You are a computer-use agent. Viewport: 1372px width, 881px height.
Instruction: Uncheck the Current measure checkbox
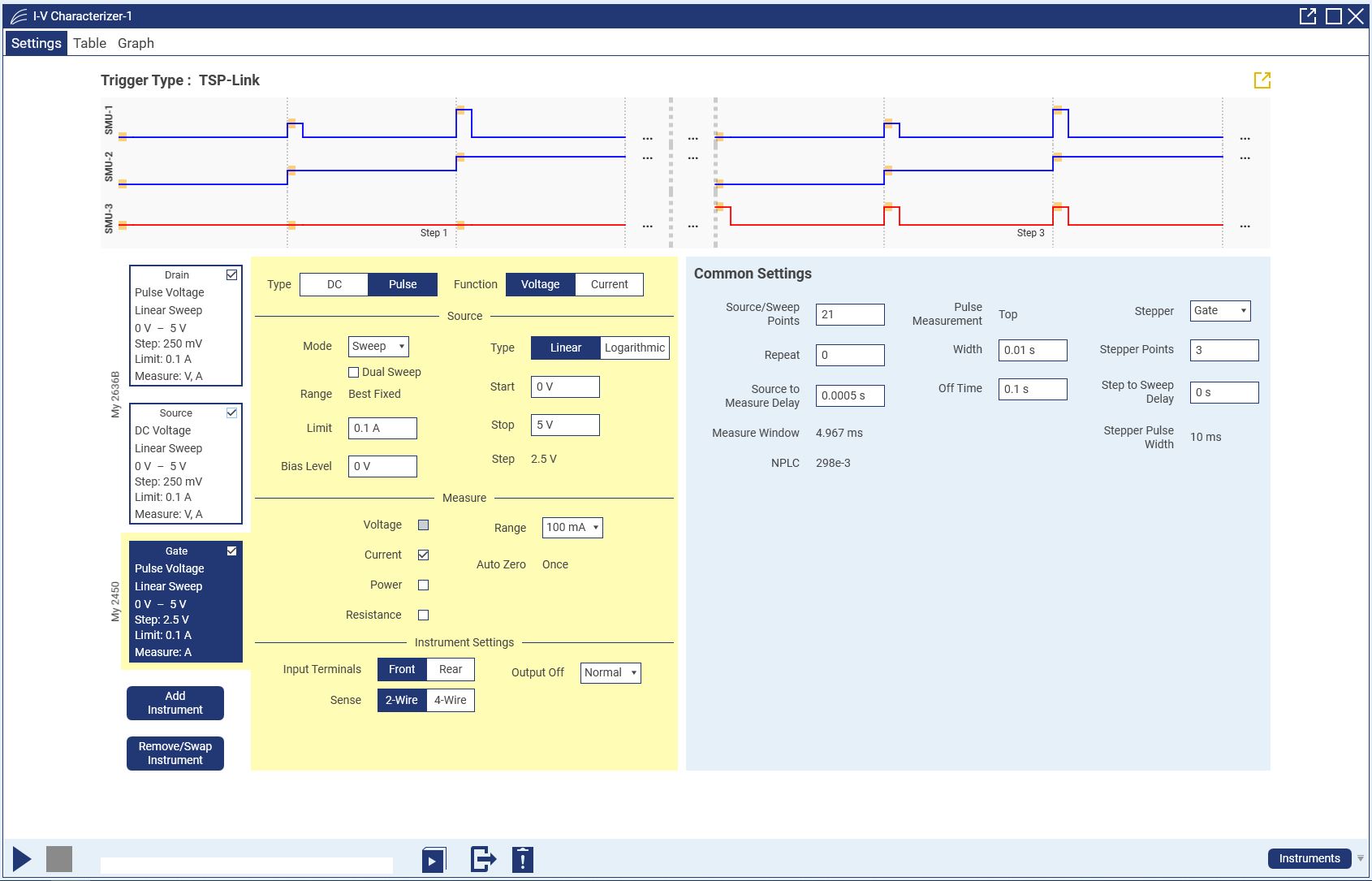pyautogui.click(x=423, y=555)
